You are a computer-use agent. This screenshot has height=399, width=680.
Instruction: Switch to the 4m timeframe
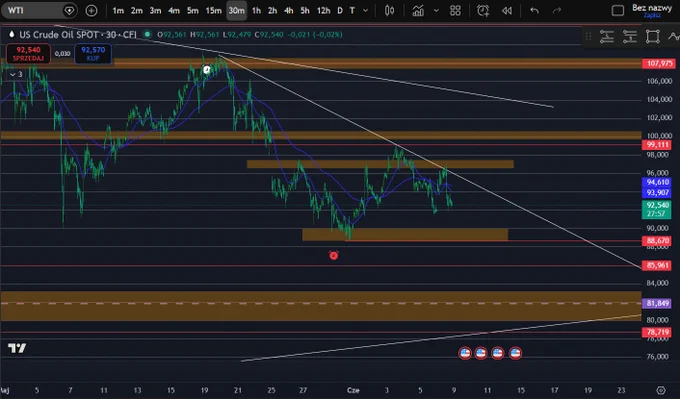[174, 10]
